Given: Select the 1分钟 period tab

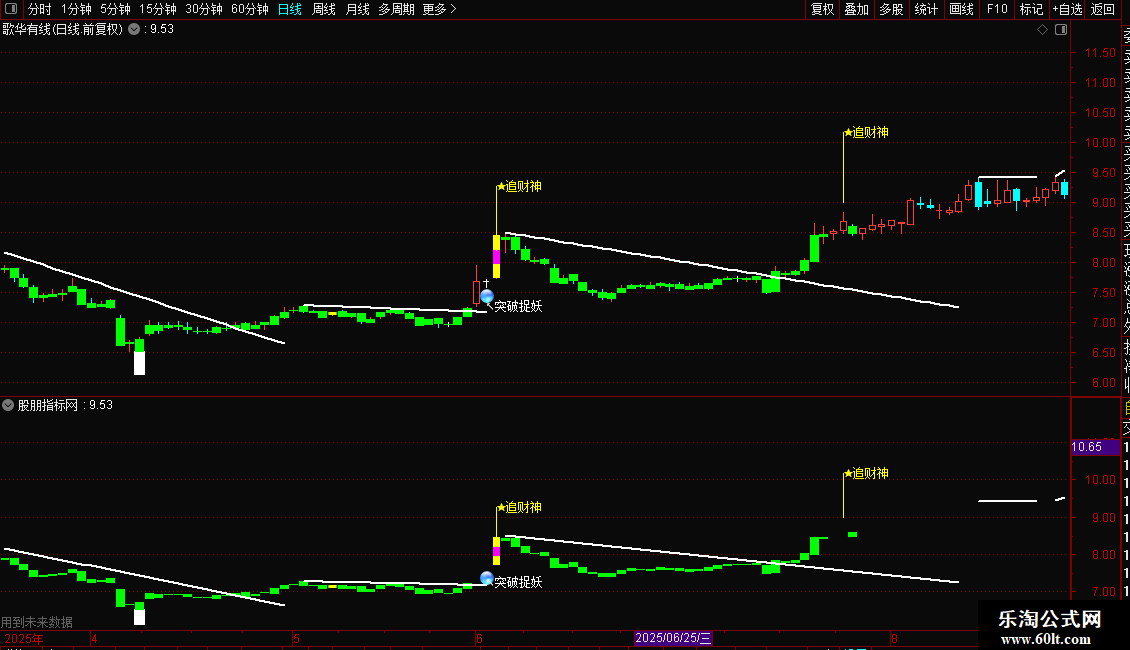Looking at the screenshot, I should click(x=76, y=9).
